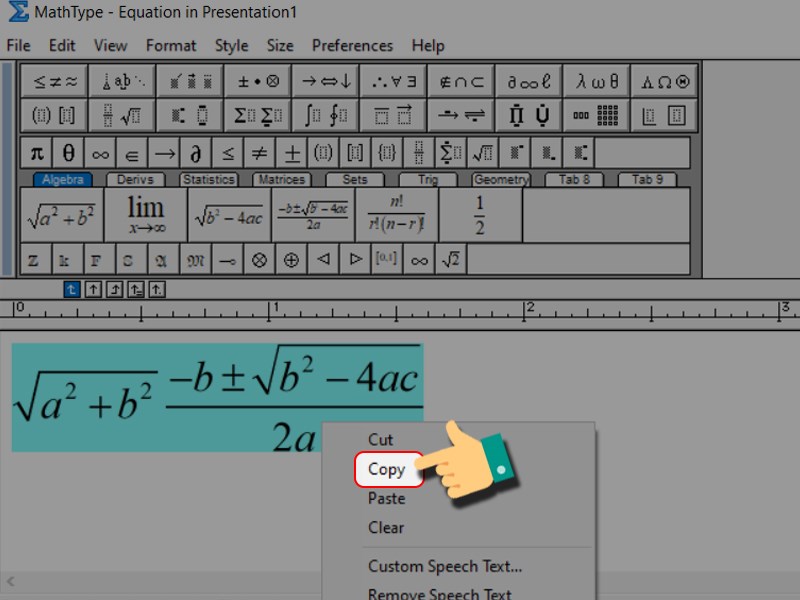This screenshot has height=600, width=800.
Task: Insert the infinity symbol from the symbol bar
Action: click(x=99, y=152)
